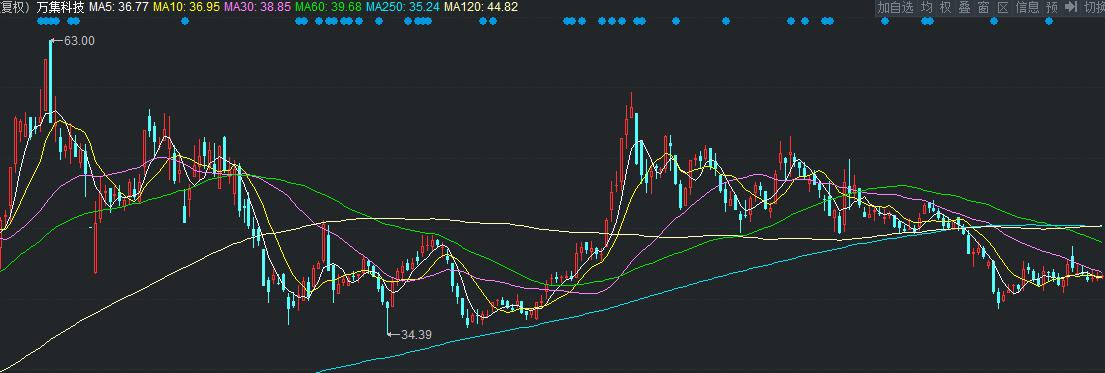Click the 63.00 high price label
The image size is (1105, 373).
point(79,41)
